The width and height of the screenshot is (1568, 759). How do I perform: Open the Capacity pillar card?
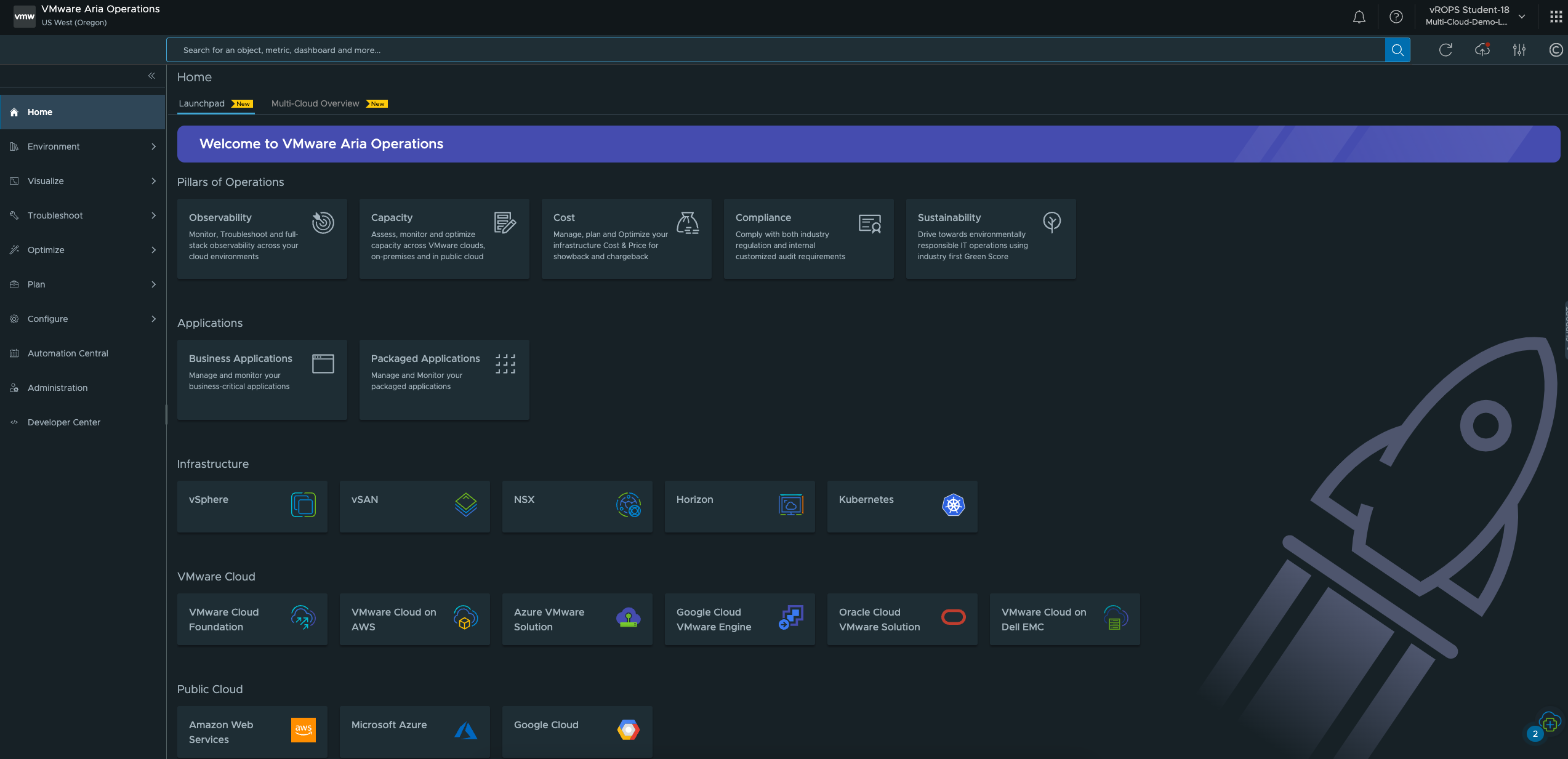click(444, 239)
